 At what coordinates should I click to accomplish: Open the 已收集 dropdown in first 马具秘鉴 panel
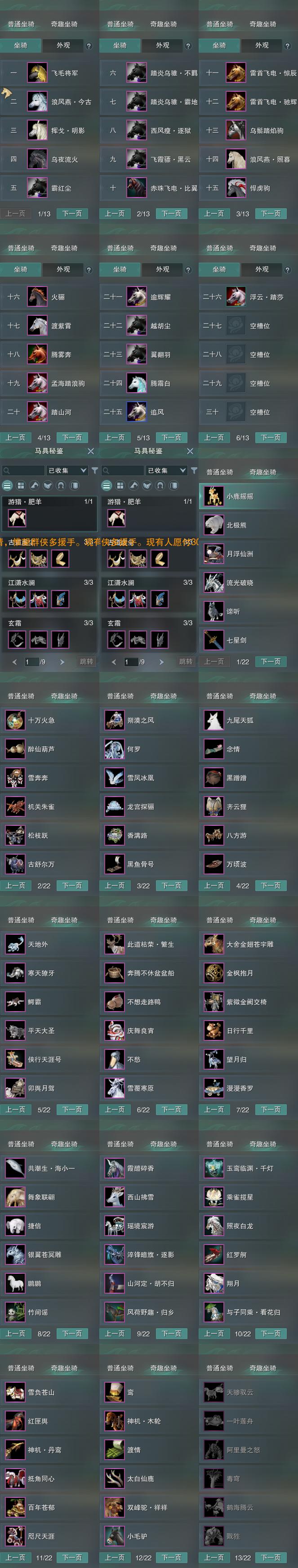click(67, 470)
